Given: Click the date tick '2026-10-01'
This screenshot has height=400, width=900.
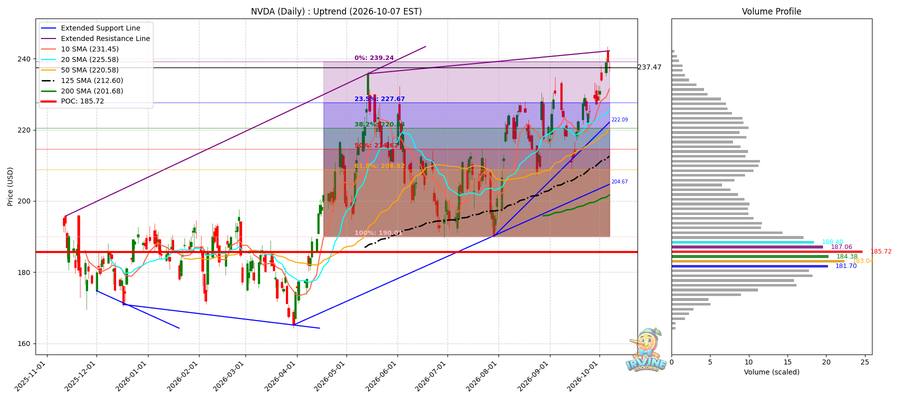Looking at the screenshot, I should pyautogui.click(x=586, y=376).
